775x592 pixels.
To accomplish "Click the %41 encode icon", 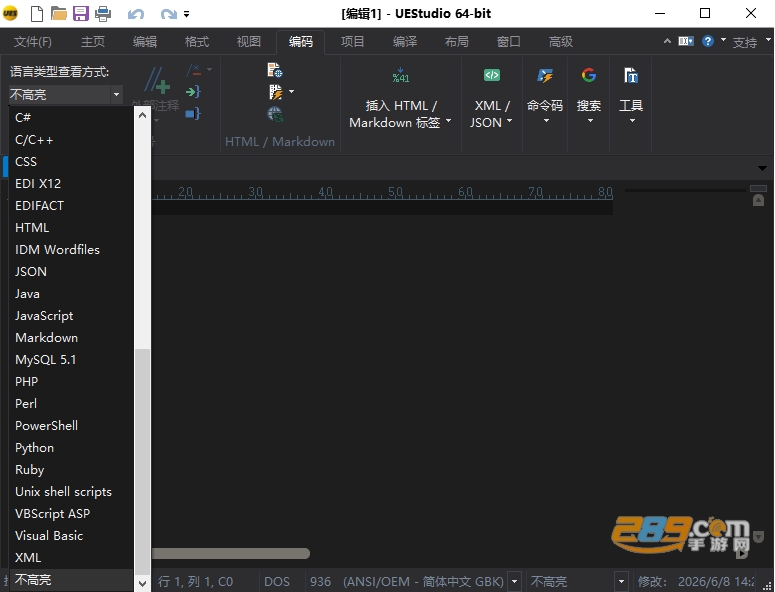I will pos(400,75).
